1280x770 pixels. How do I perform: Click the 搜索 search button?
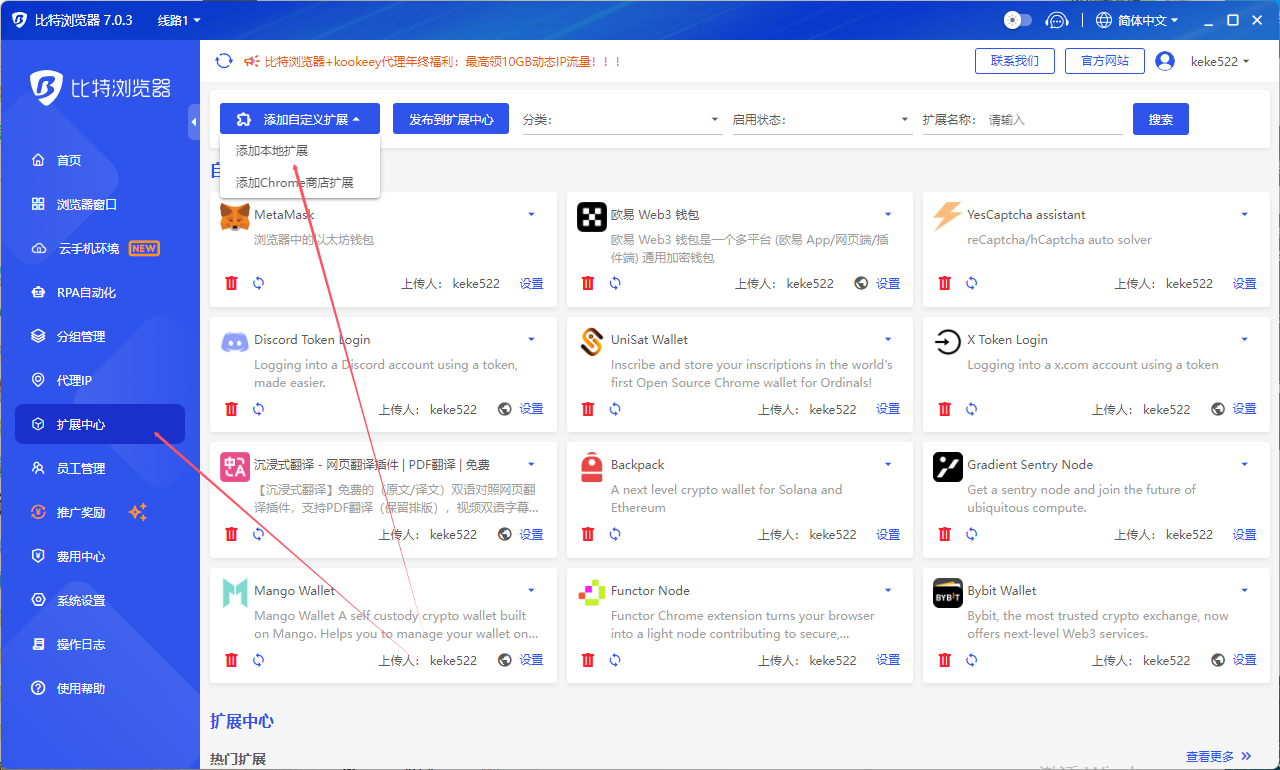pyautogui.click(x=1160, y=119)
